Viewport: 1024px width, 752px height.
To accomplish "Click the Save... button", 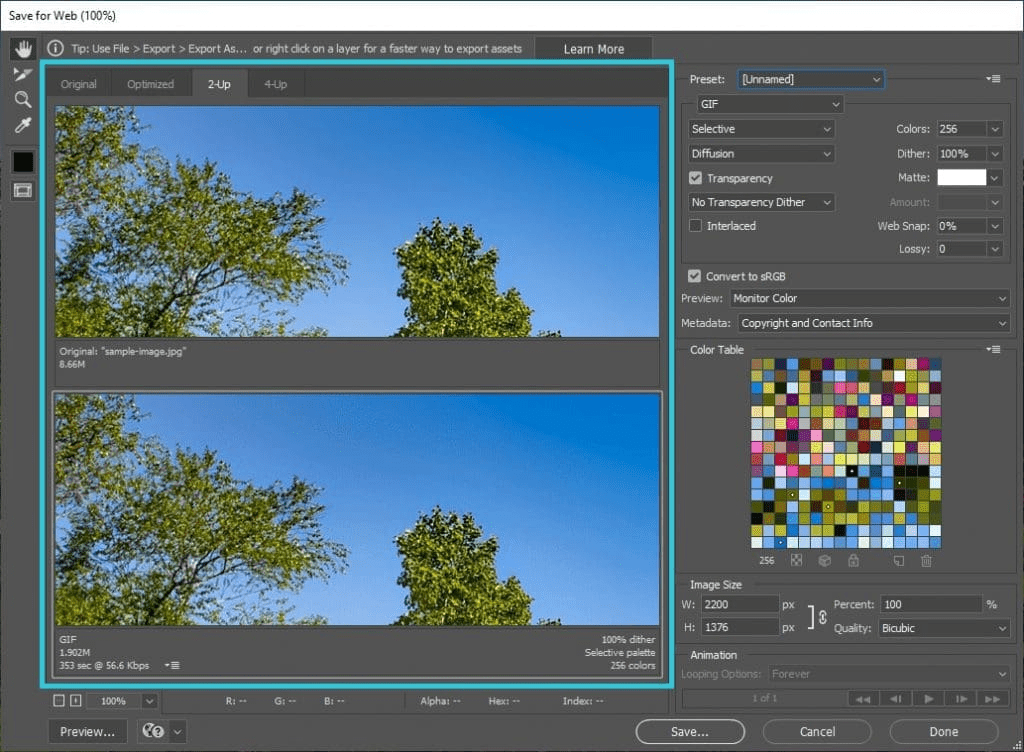I will [x=690, y=731].
